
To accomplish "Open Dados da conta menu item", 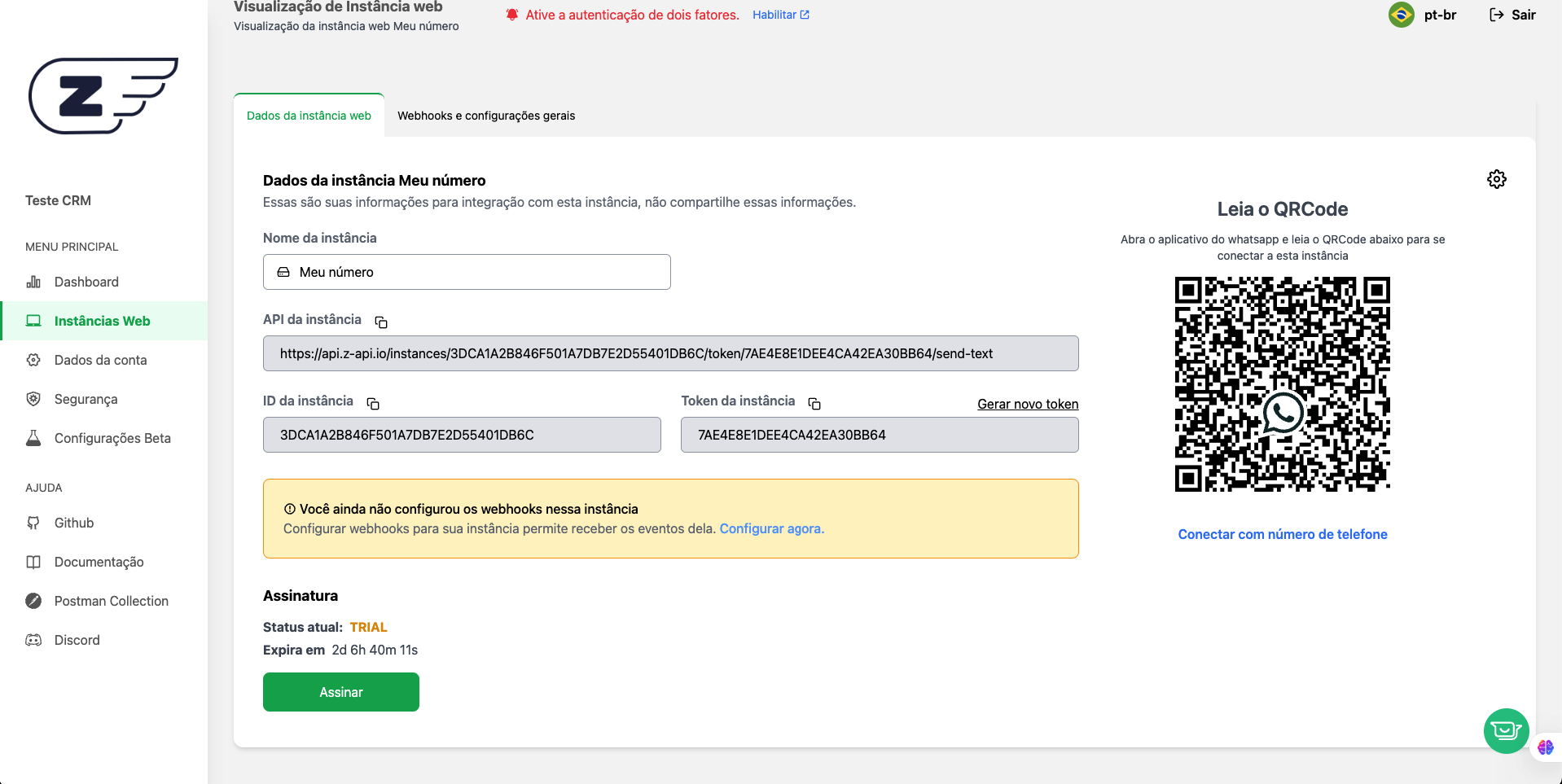I will [x=103, y=360].
